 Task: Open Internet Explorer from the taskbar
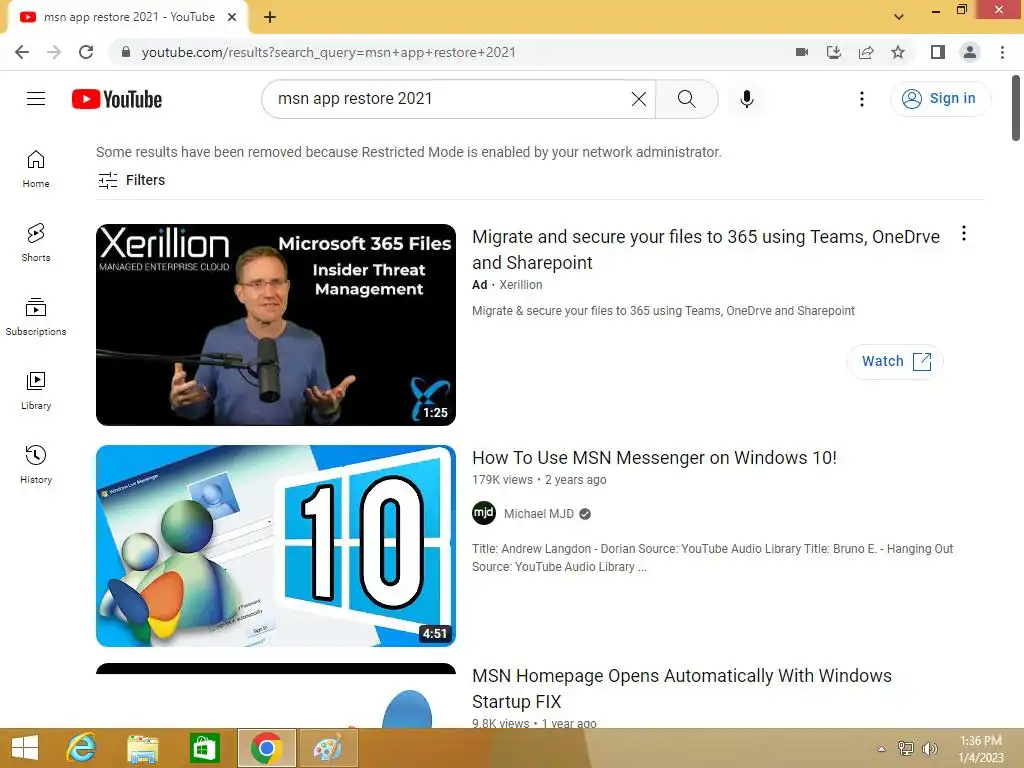click(x=82, y=748)
